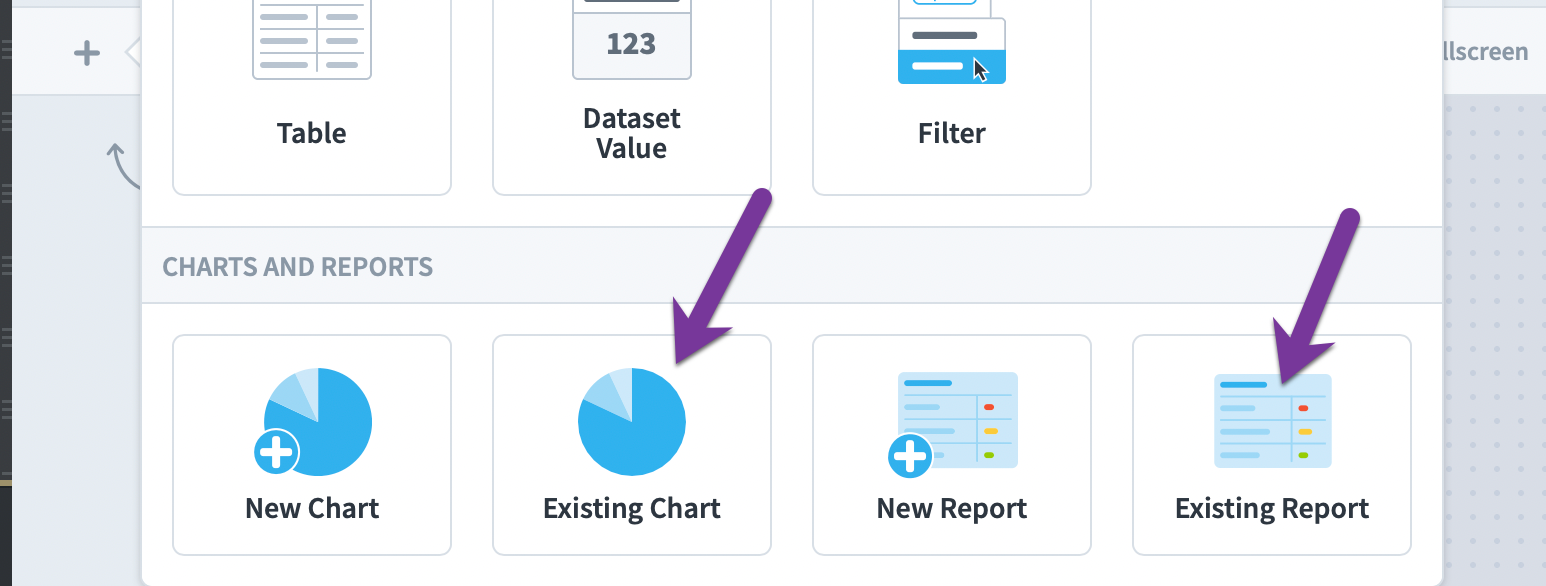Select the Existing Chart label
The width and height of the screenshot is (1546, 586).
(632, 508)
